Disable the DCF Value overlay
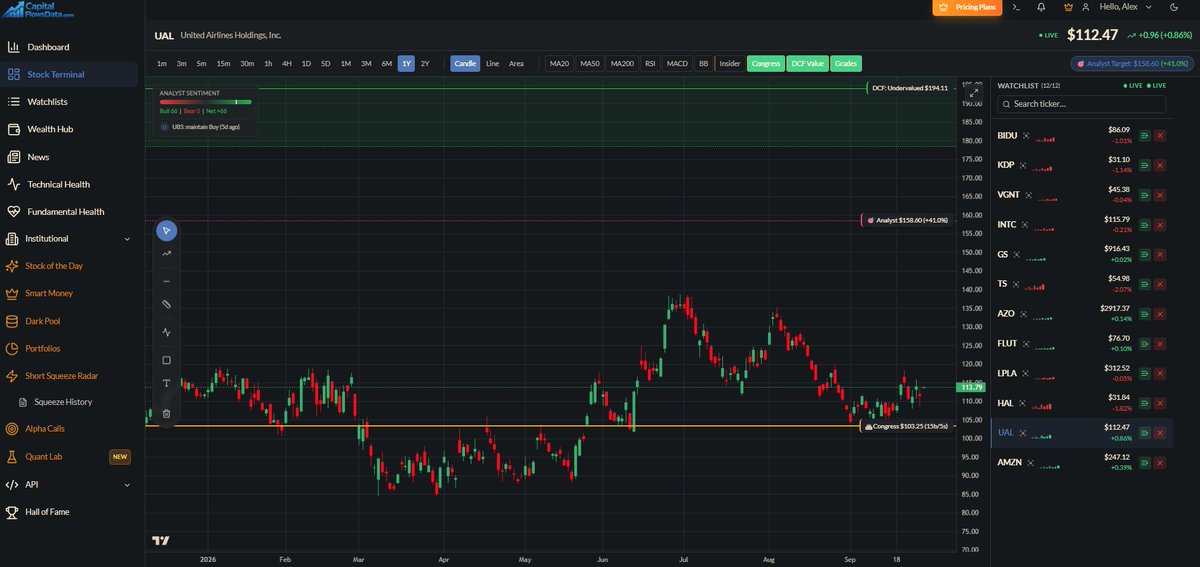This screenshot has width=1200, height=567. click(808, 64)
